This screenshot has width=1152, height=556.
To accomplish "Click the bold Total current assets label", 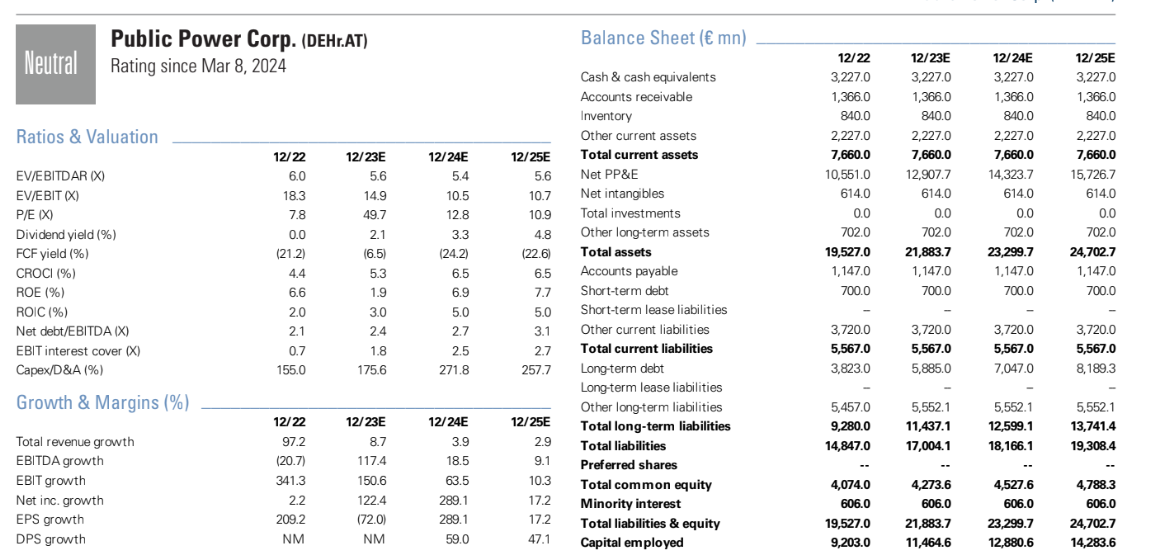I will [x=639, y=155].
